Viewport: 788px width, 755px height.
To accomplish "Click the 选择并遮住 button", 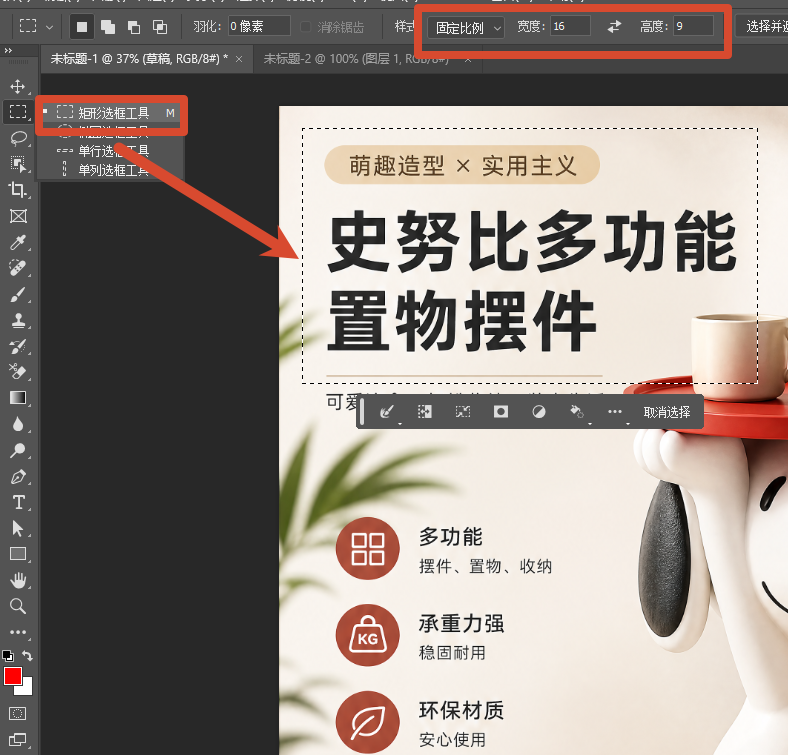I will click(x=764, y=26).
